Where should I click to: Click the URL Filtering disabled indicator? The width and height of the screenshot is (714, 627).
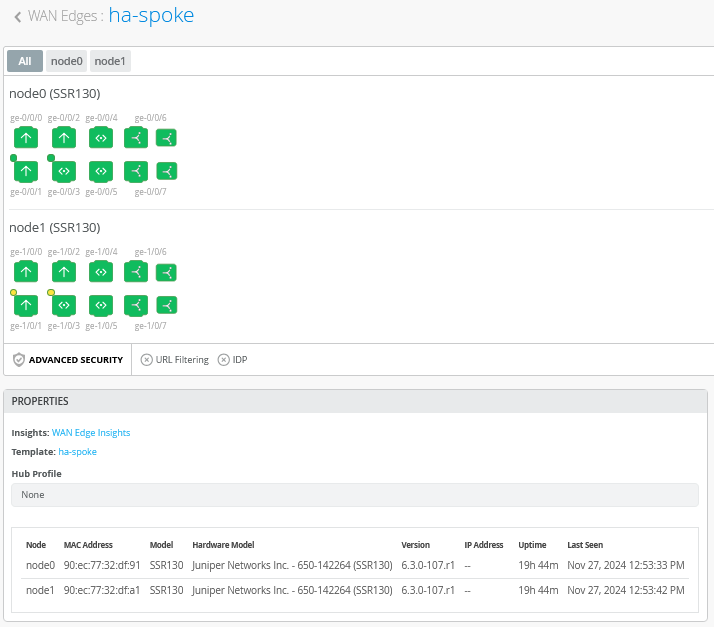(146, 360)
